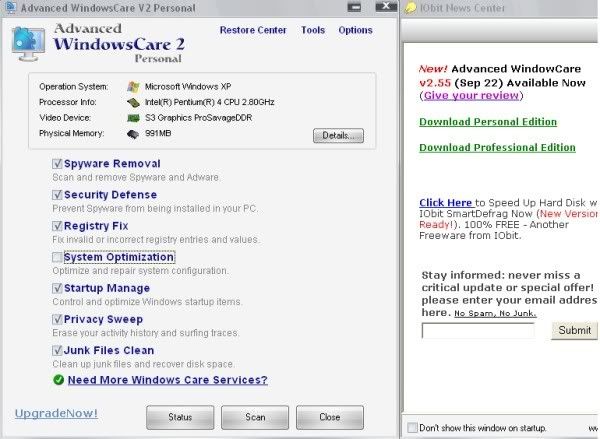Uncheck the Registry Fix checkbox

57,226
